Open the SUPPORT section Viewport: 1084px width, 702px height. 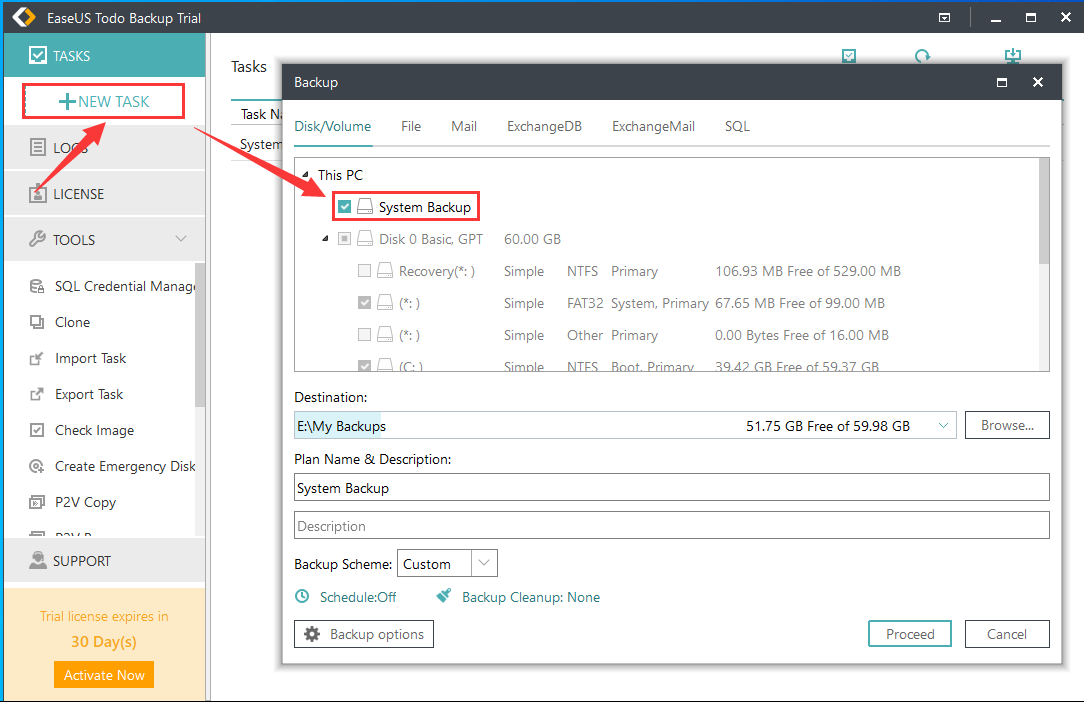[104, 560]
